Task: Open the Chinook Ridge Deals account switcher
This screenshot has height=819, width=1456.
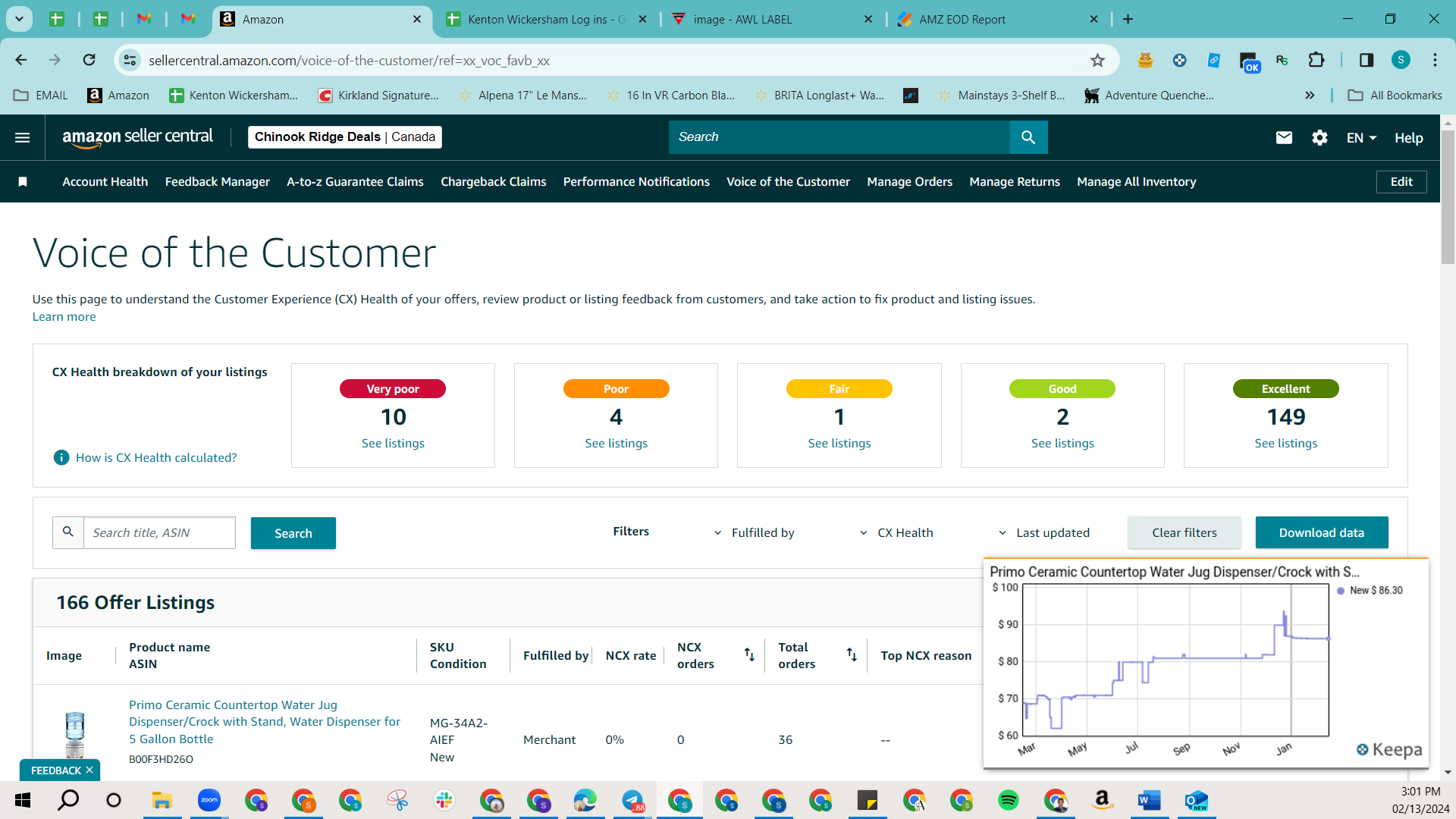Action: (345, 137)
